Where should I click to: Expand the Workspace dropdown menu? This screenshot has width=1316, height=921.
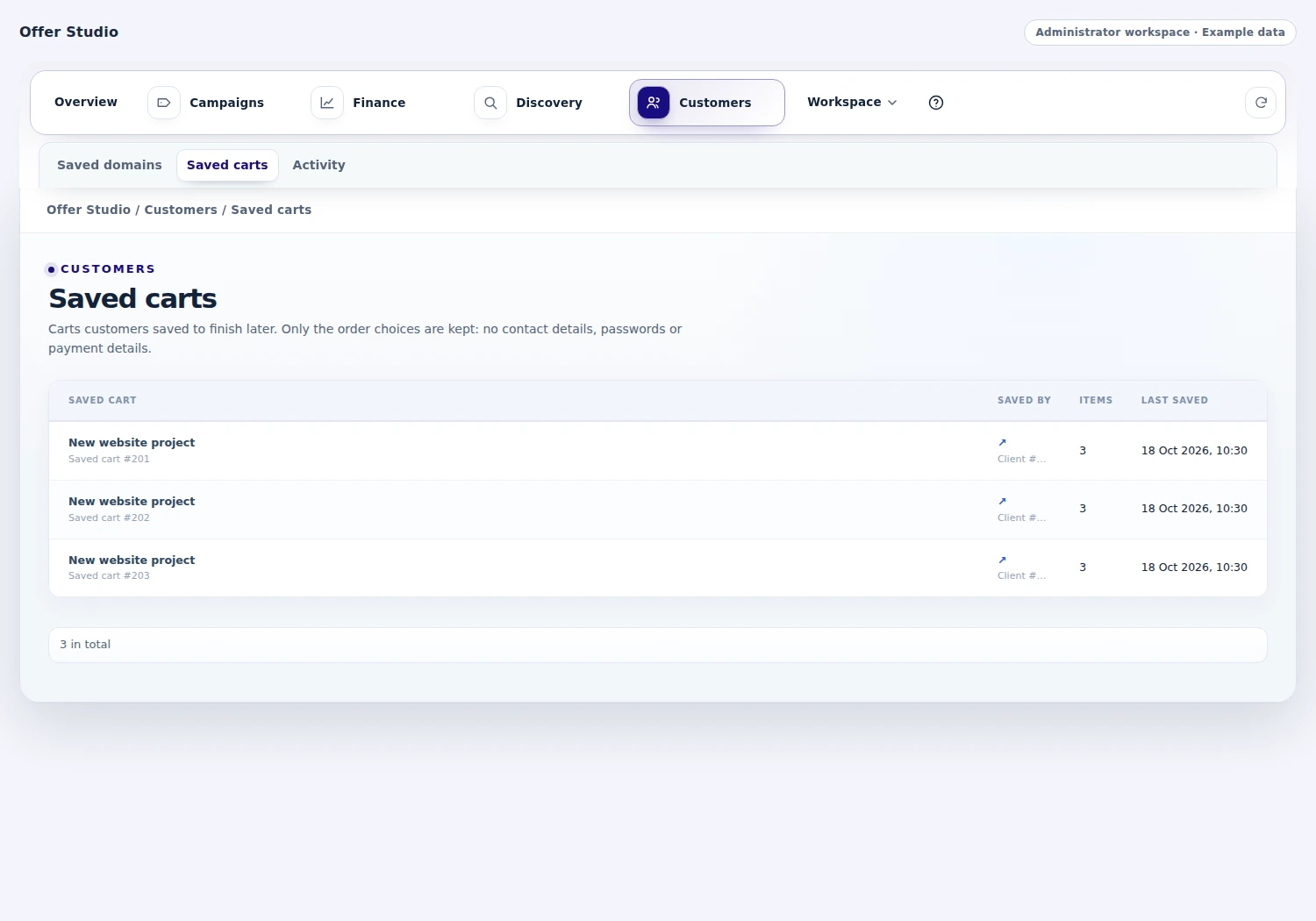(x=852, y=102)
